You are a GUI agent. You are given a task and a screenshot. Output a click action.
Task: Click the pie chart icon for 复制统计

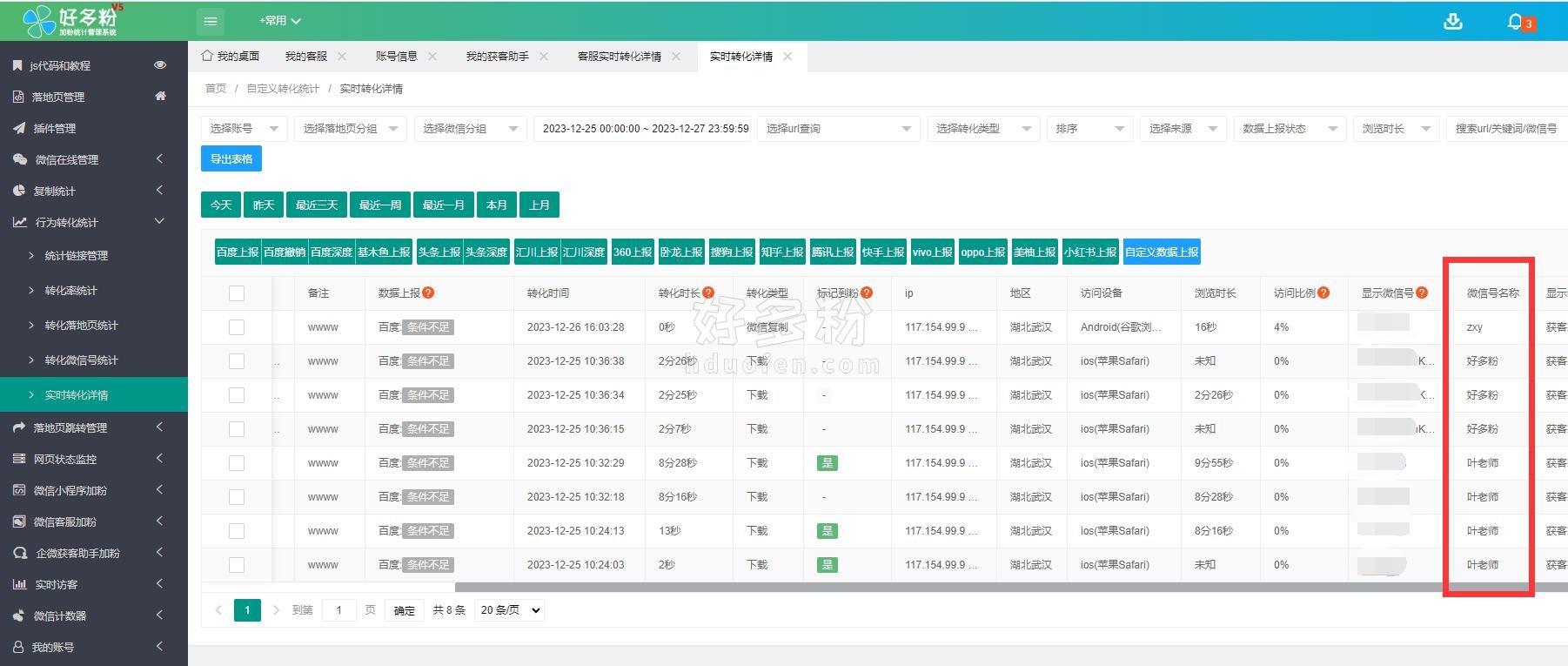point(19,191)
